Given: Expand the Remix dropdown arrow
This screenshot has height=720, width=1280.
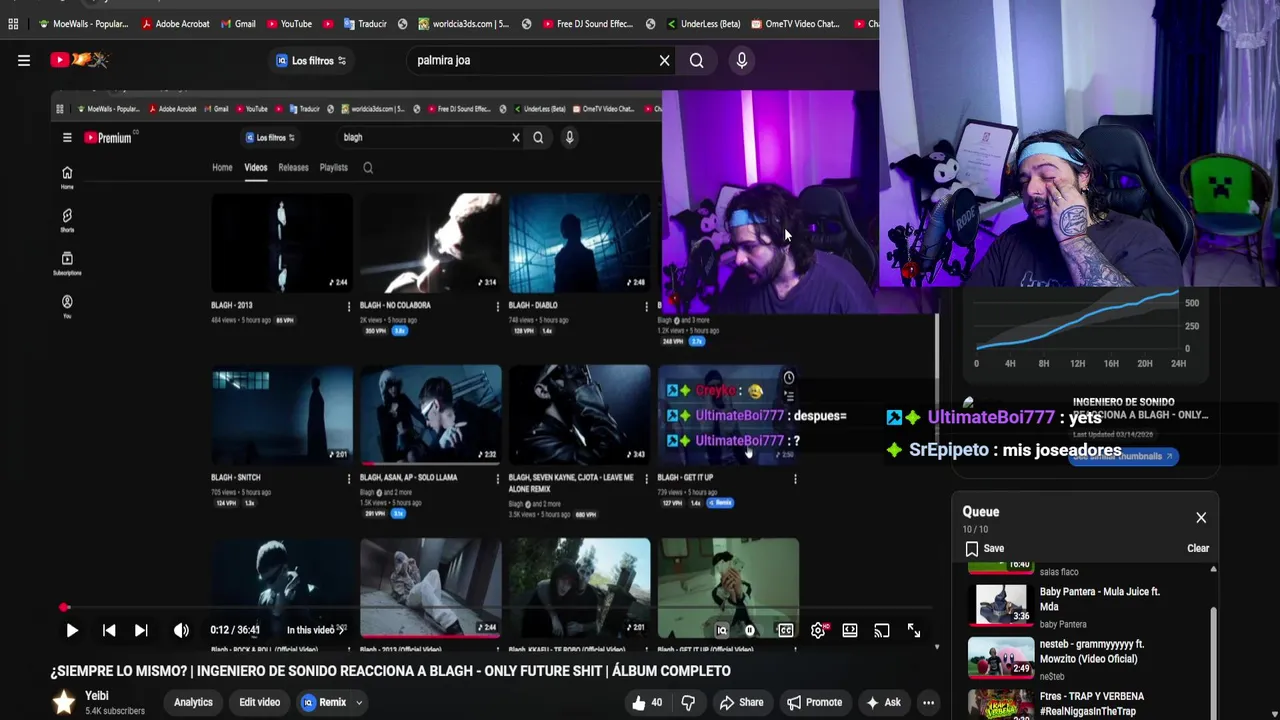Looking at the screenshot, I should coord(359,702).
